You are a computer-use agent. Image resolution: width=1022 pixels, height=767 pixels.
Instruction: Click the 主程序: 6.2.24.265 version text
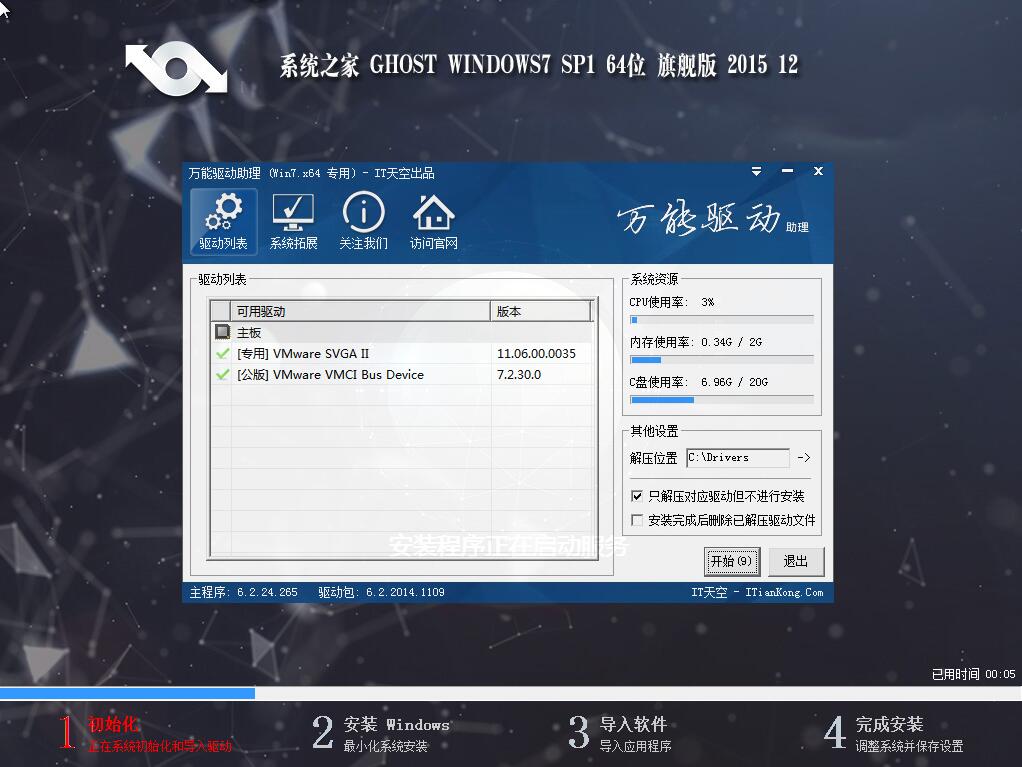coord(244,592)
